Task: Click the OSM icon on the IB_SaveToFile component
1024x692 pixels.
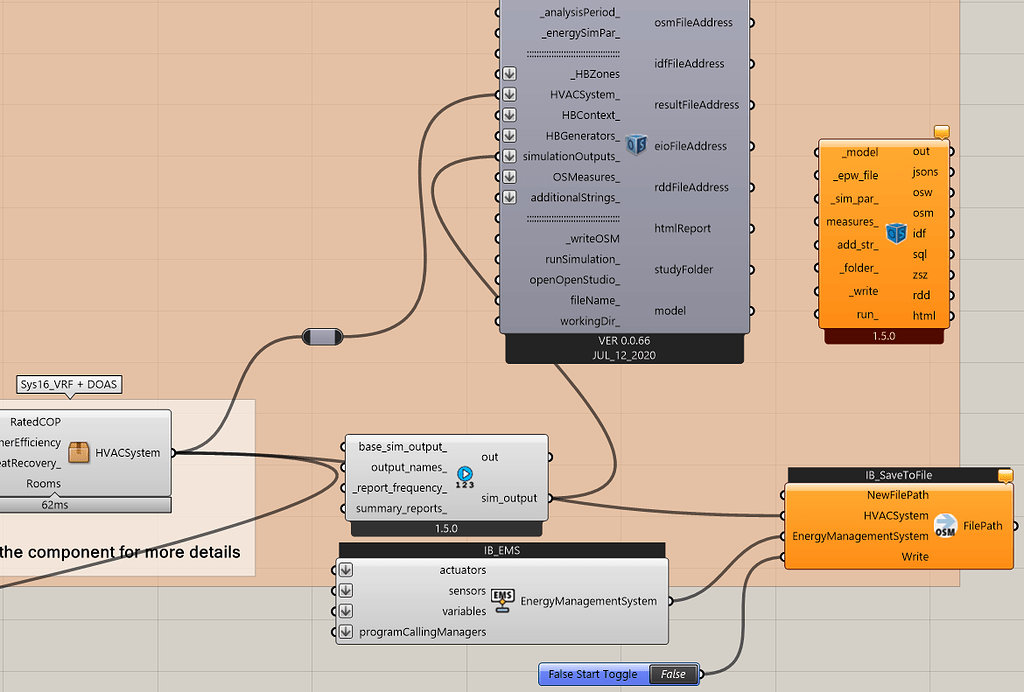Action: coord(944,524)
